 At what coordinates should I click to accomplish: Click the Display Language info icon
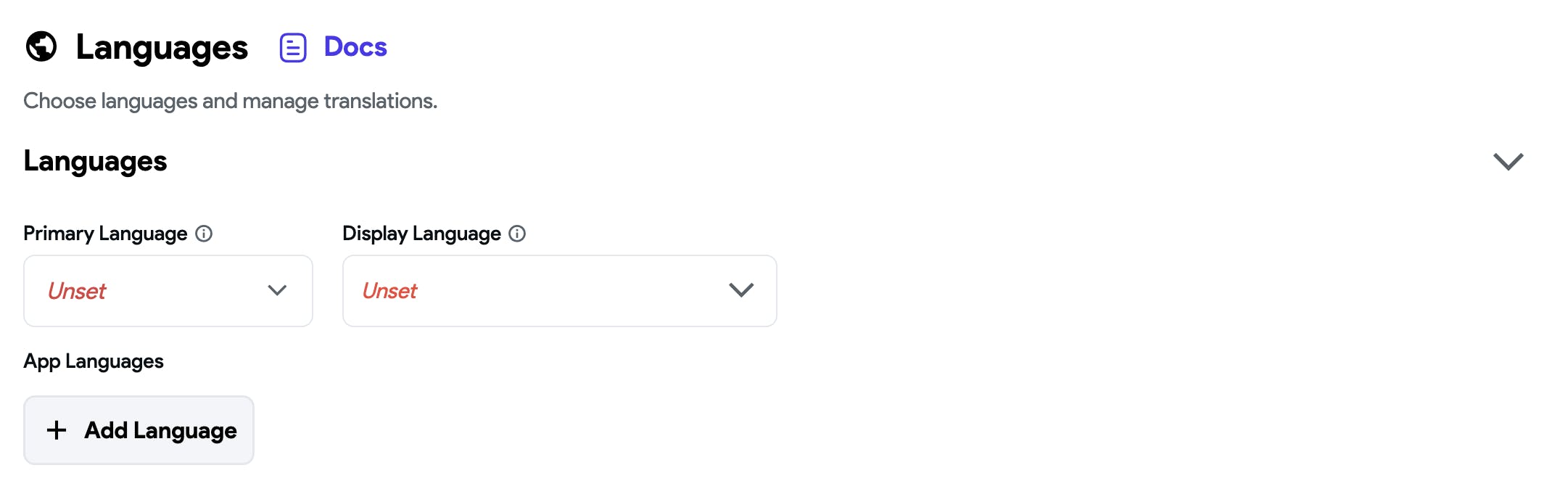tap(517, 234)
